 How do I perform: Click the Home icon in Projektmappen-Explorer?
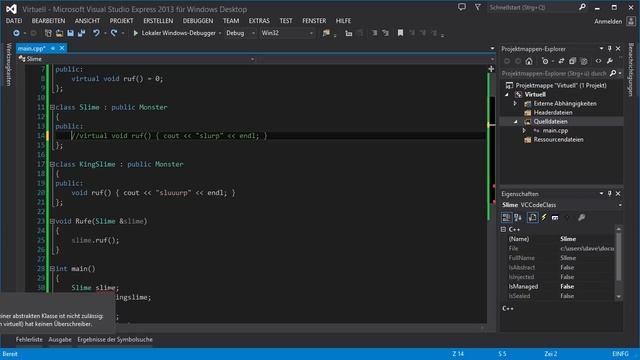coord(529,61)
